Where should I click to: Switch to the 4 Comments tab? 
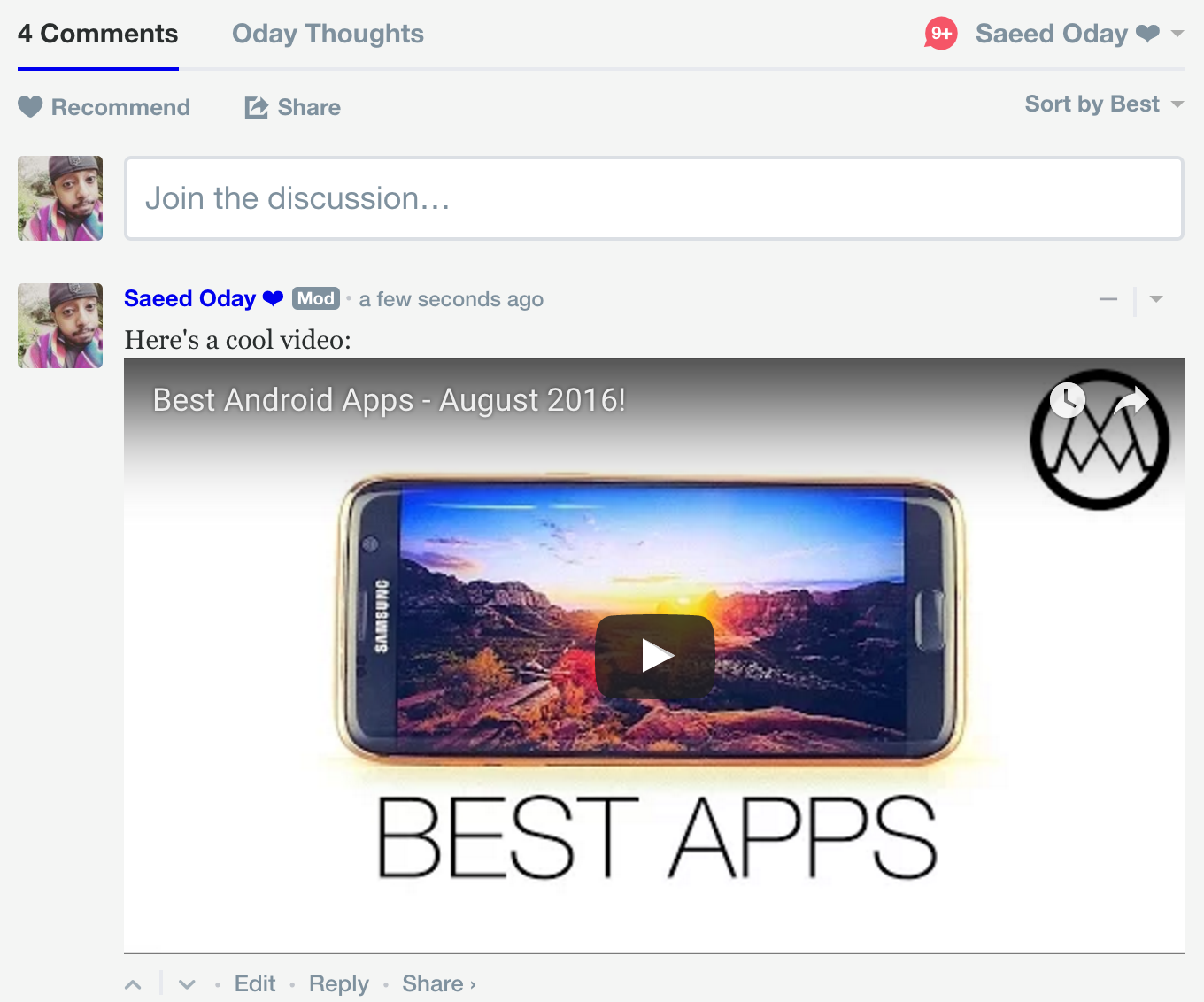point(98,34)
